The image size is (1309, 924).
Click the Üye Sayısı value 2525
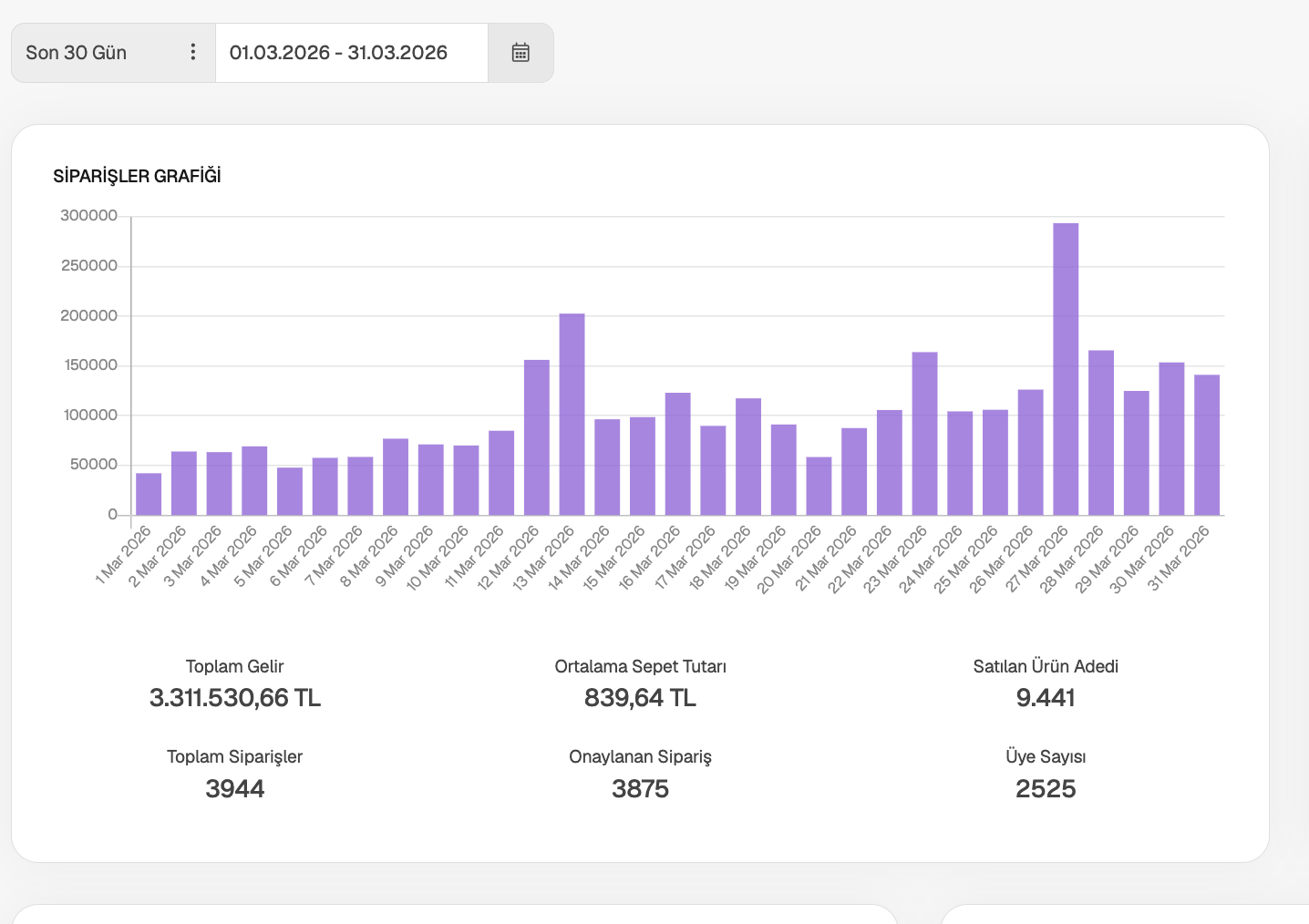point(1046,789)
